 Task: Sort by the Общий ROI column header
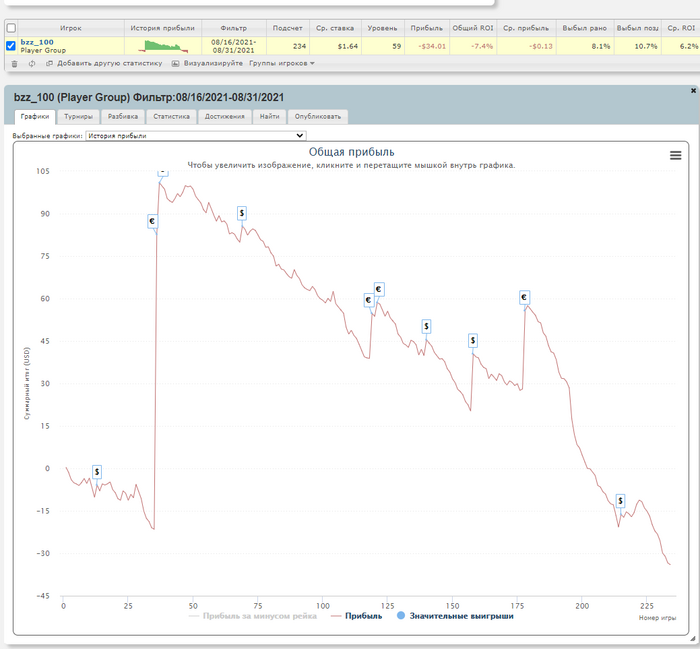(473, 28)
